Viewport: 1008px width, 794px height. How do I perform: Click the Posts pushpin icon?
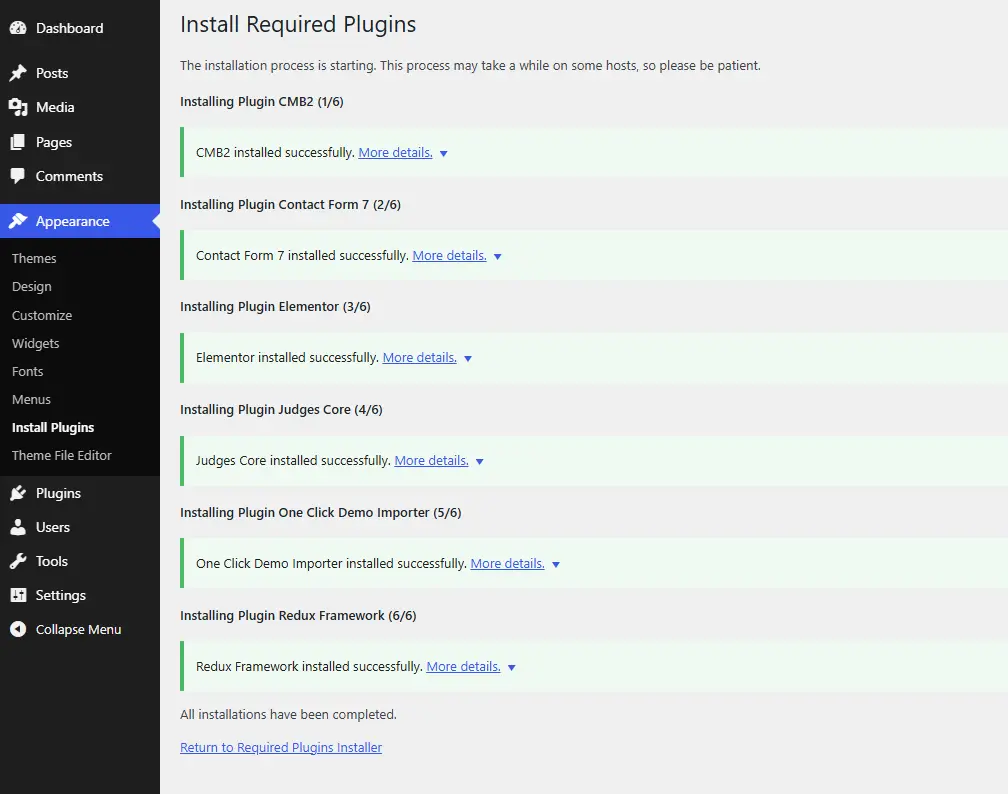[18, 73]
